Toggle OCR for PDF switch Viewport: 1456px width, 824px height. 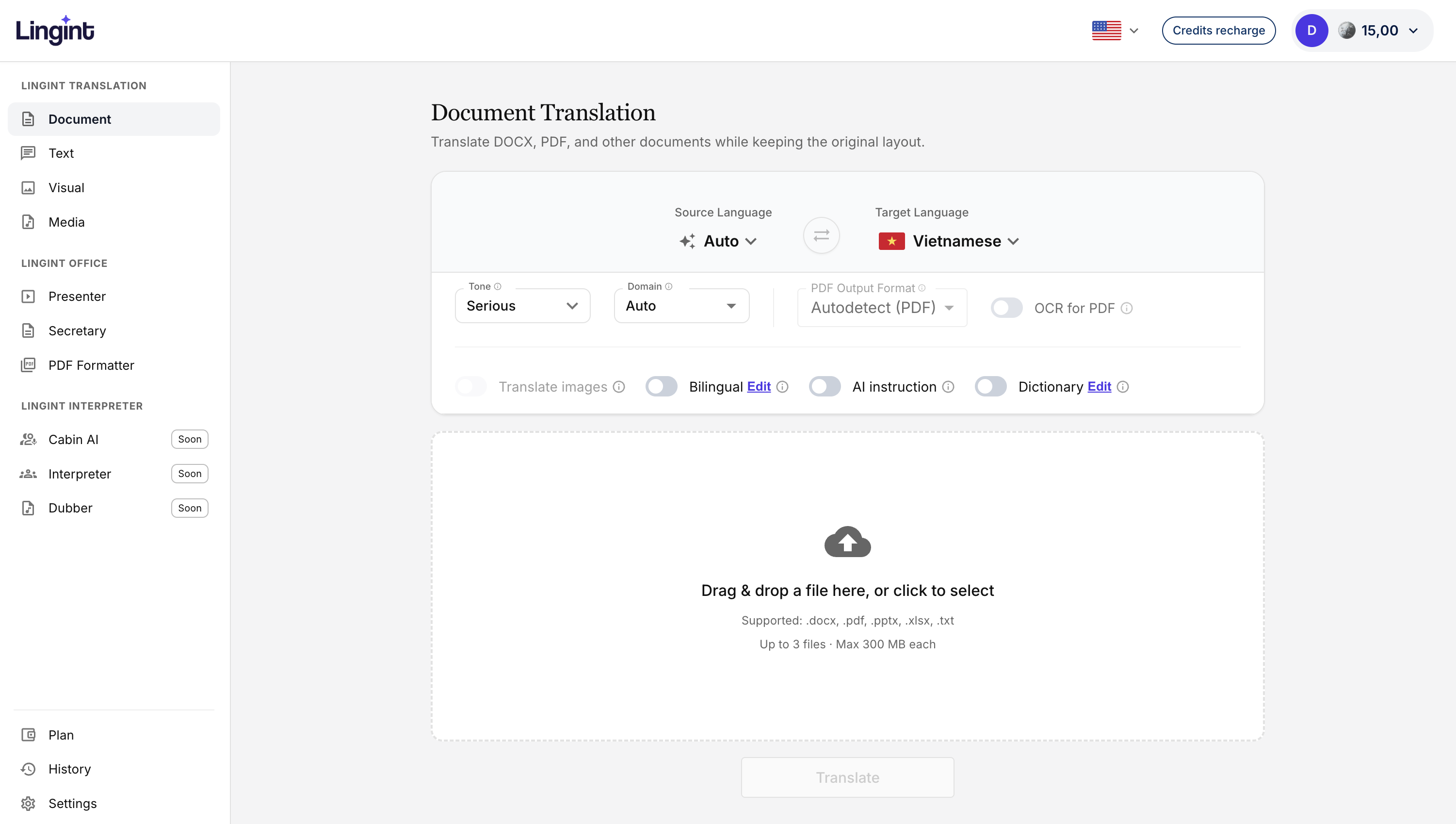pos(1006,308)
